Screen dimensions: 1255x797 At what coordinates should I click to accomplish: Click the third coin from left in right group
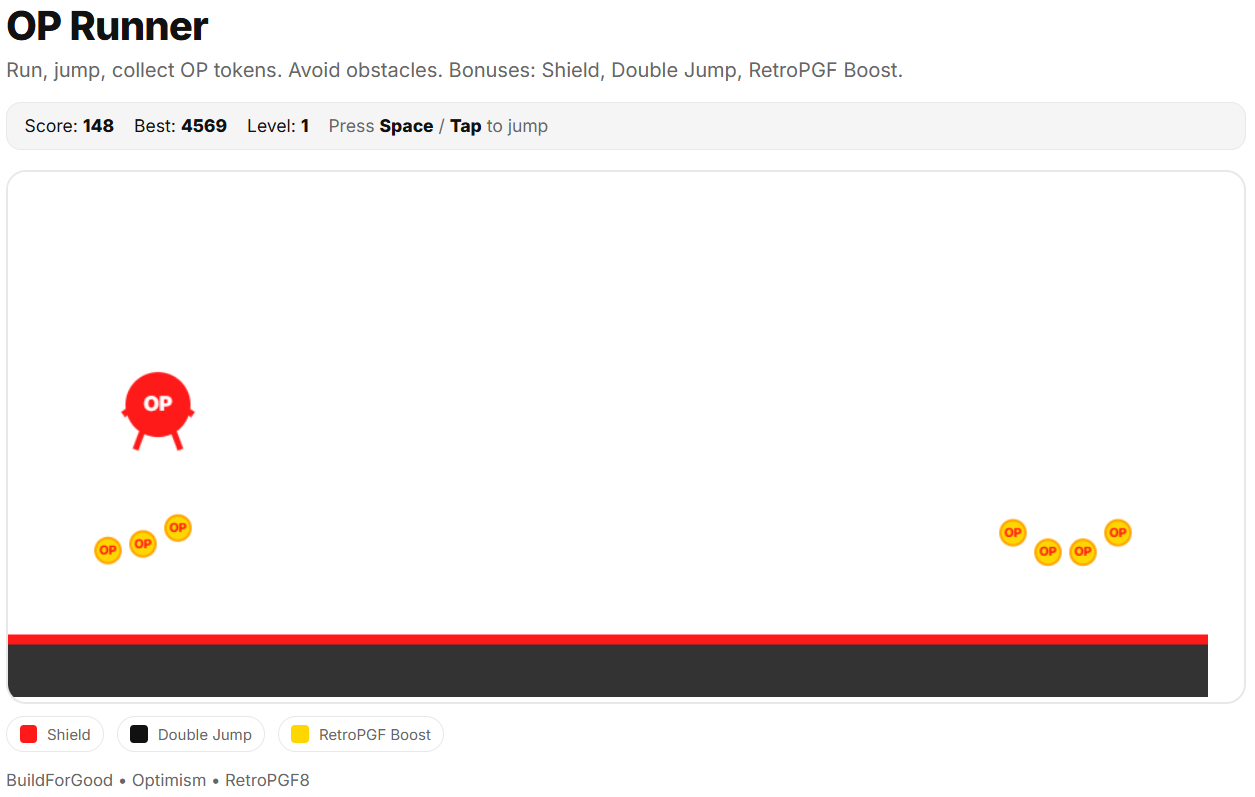click(x=1083, y=552)
